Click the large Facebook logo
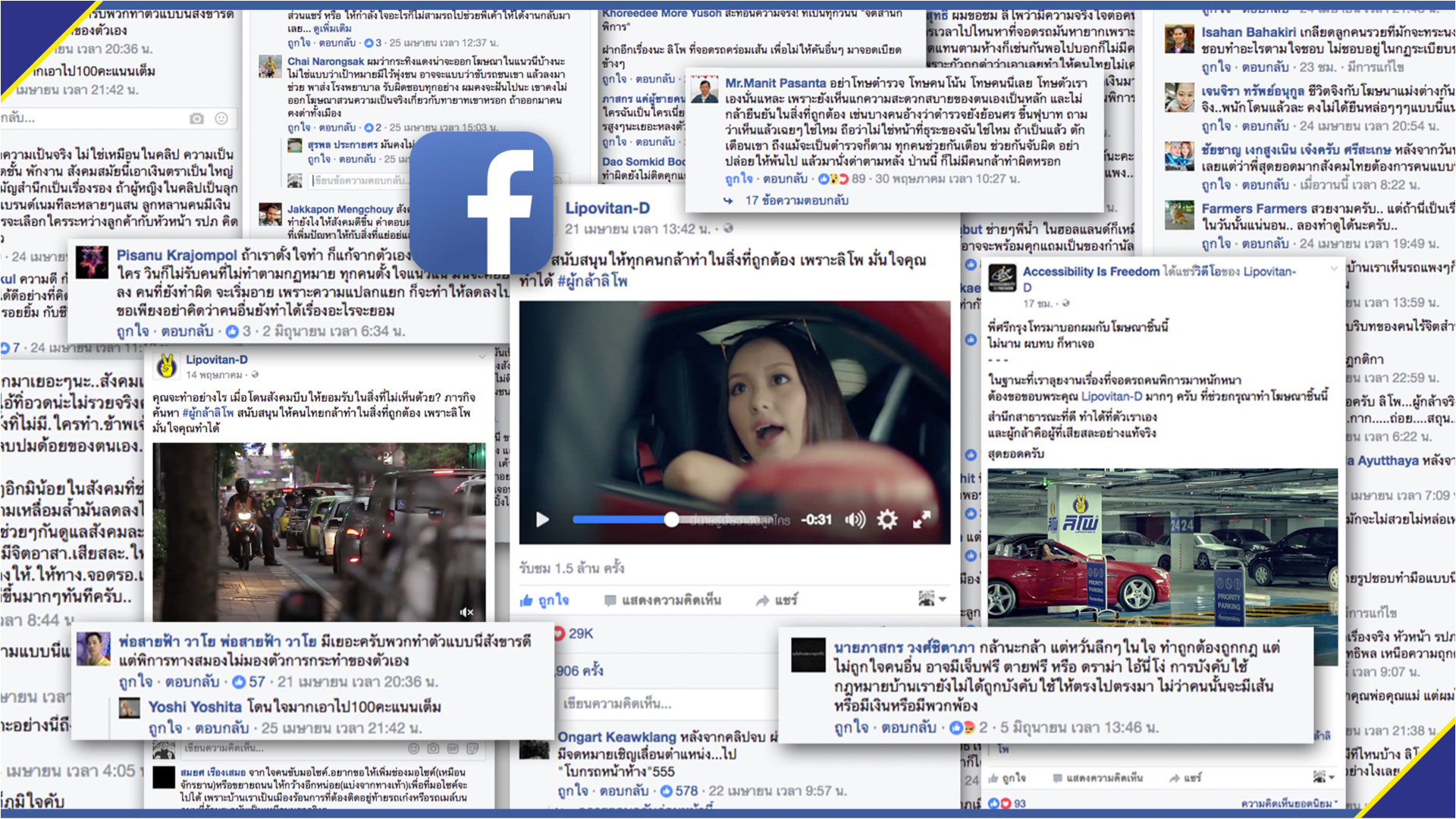The image size is (1456, 819). (482, 202)
